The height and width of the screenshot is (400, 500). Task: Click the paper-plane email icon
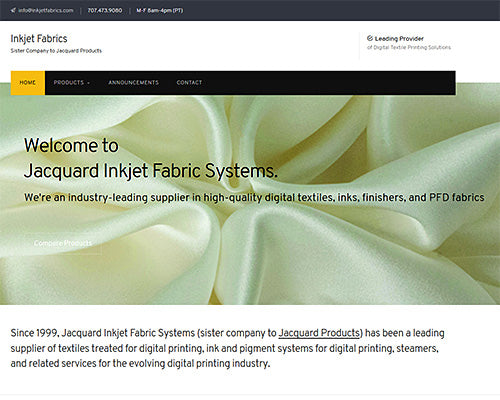[13, 10]
